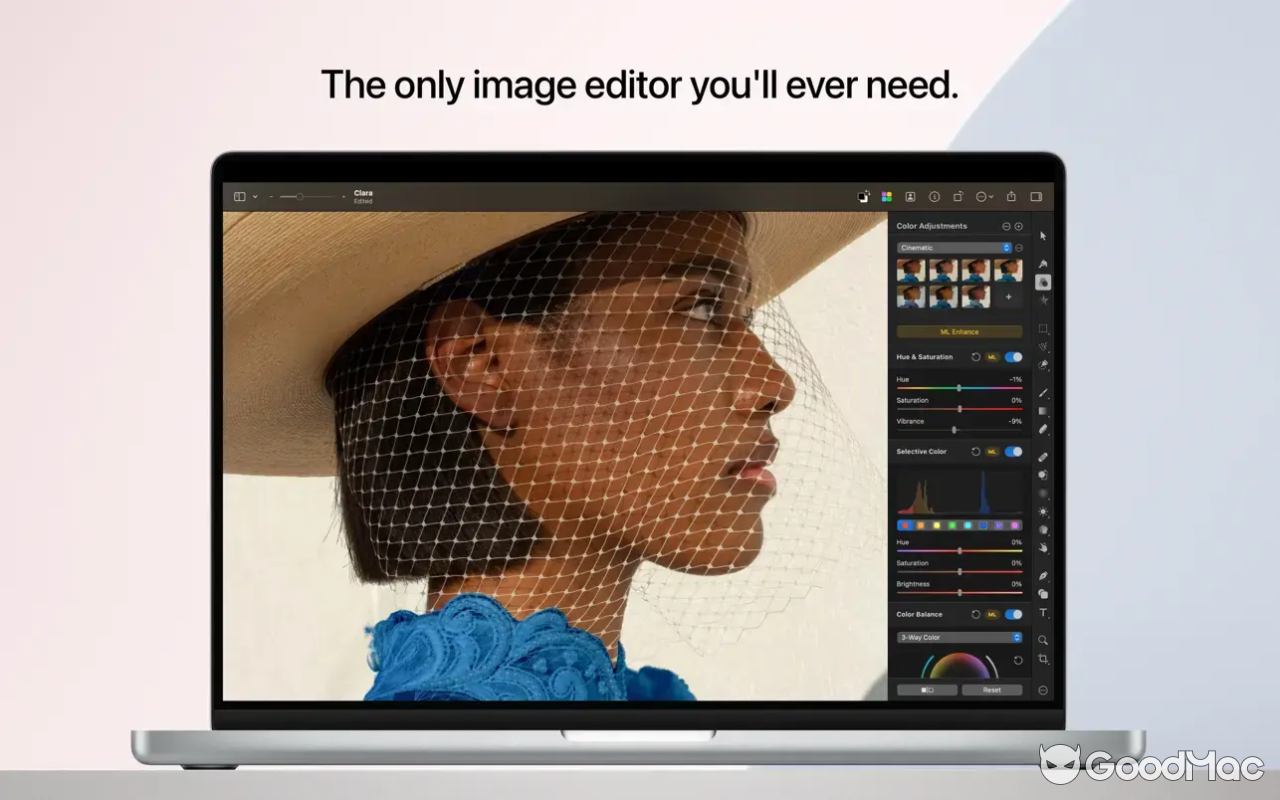This screenshot has height=800, width=1280.
Task: Open the Zoom magnifier tool
Action: (1043, 638)
